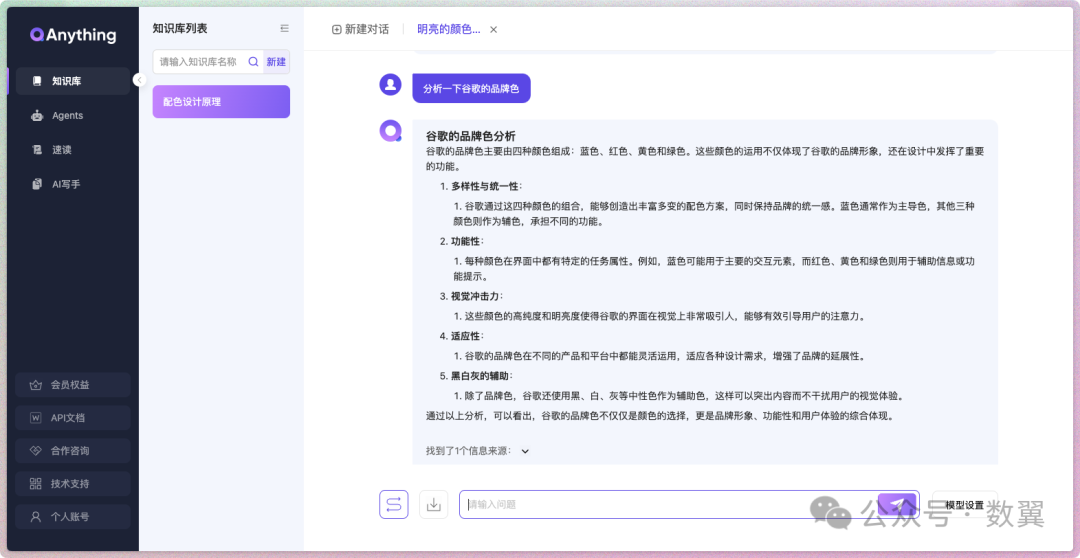1080x558 pixels.
Task: Click the 合作咨询 button
Action: coord(73,451)
